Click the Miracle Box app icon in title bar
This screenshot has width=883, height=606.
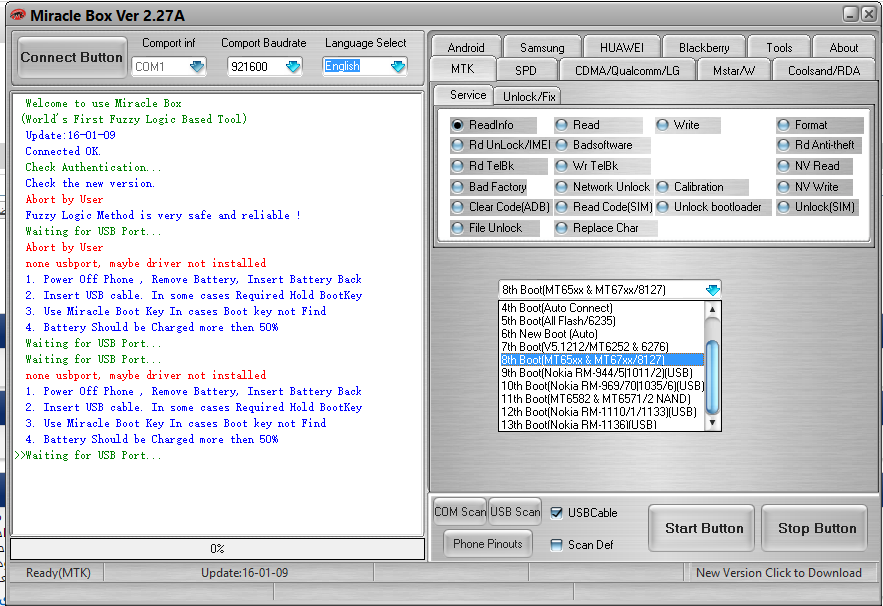click(x=18, y=15)
